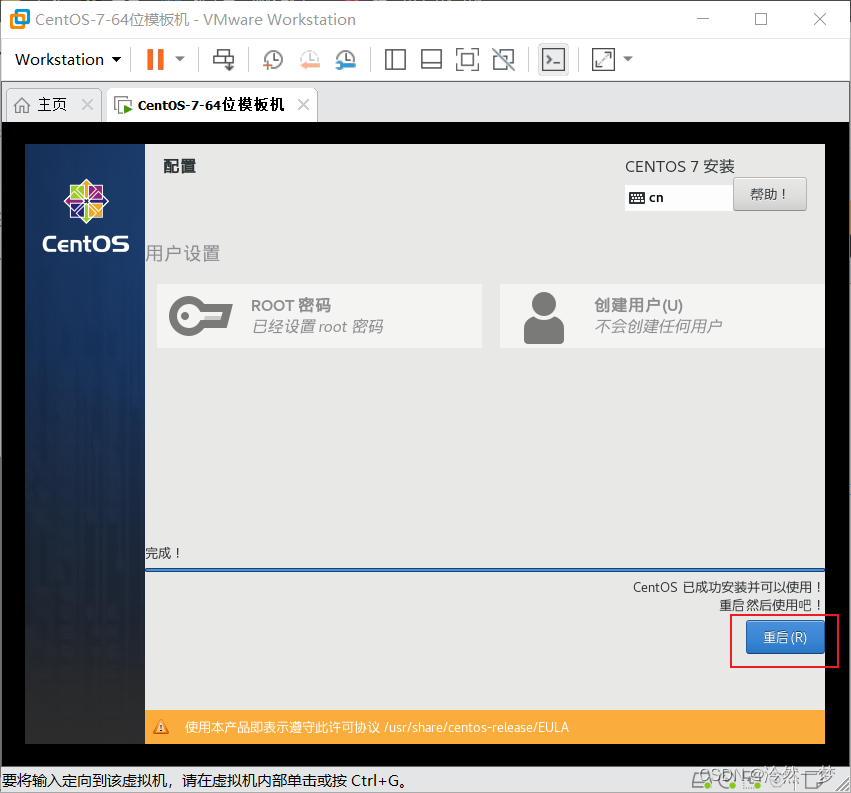Click the CentOS logo in sidebar
Viewport: 851px width, 793px height.
tap(86, 217)
